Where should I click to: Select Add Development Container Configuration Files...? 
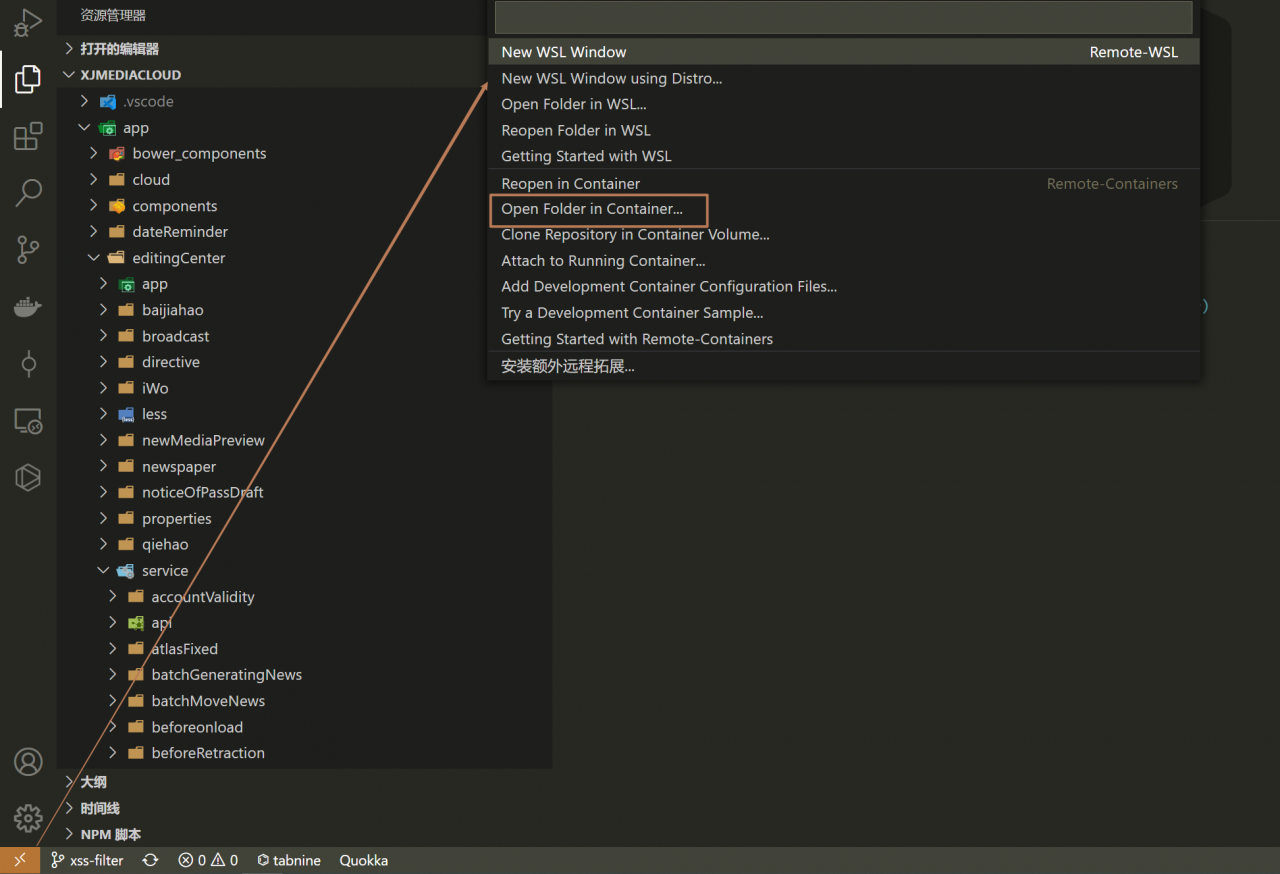(x=844, y=287)
